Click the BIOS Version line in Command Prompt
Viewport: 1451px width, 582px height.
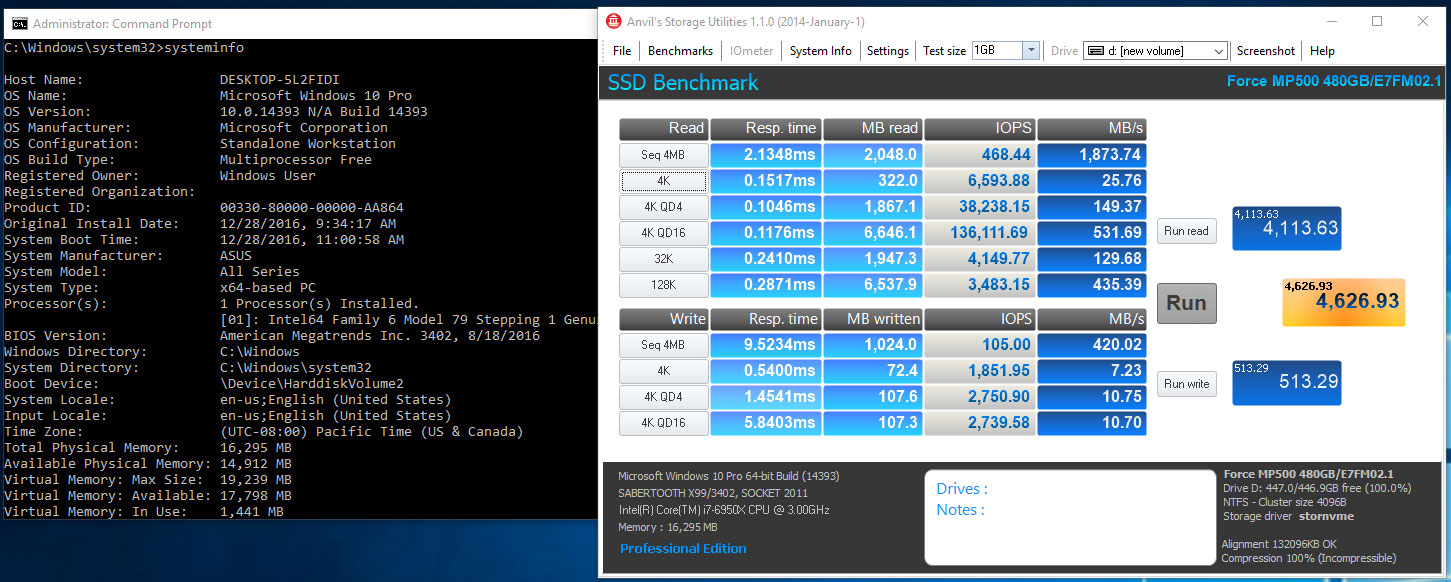click(272, 336)
